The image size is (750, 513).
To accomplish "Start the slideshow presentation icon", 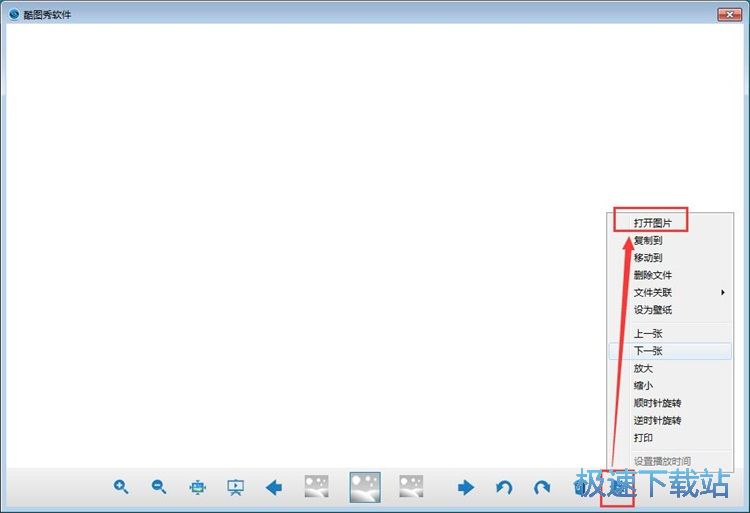I will point(235,488).
